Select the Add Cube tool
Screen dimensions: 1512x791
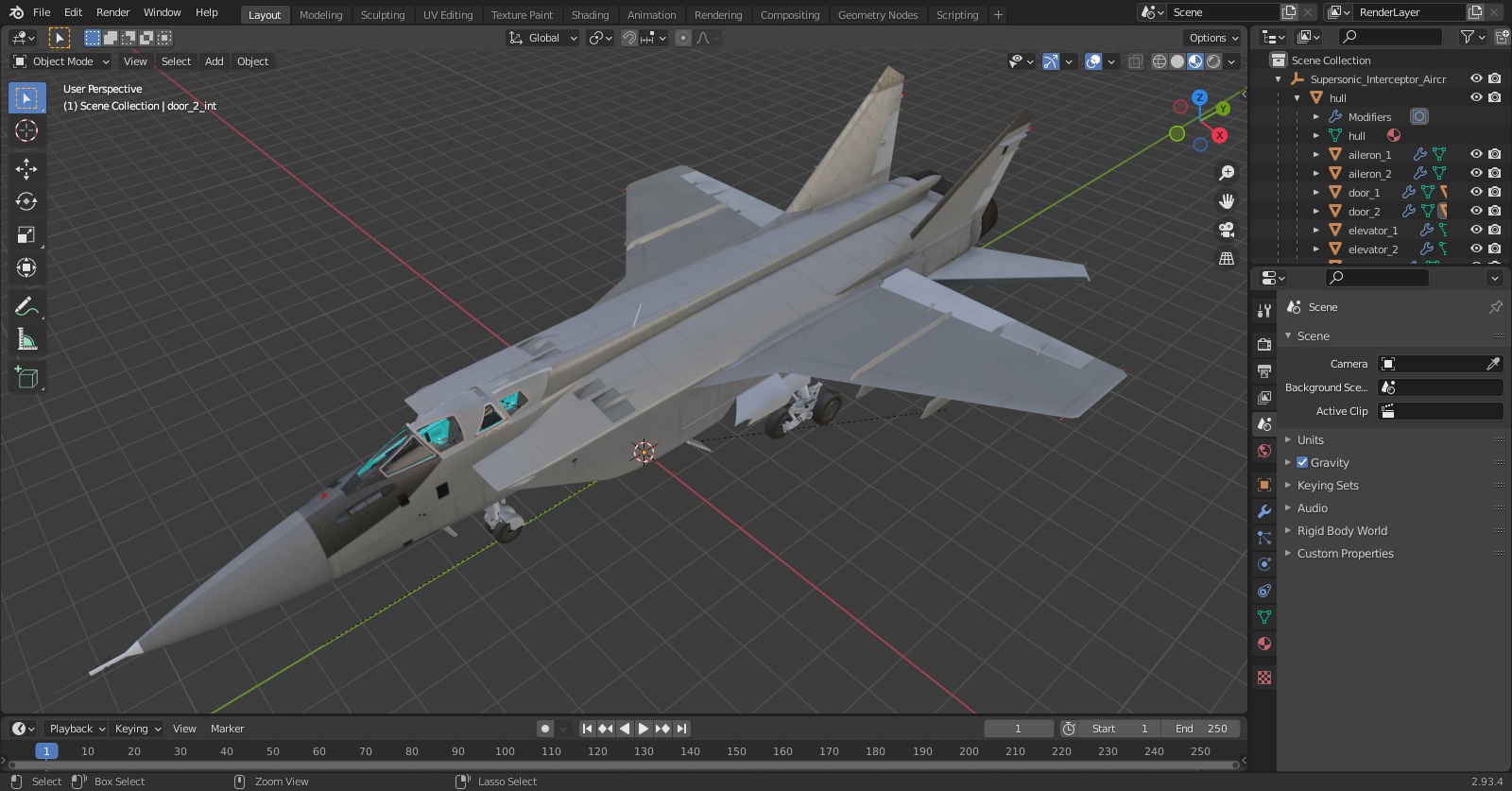pyautogui.click(x=26, y=377)
